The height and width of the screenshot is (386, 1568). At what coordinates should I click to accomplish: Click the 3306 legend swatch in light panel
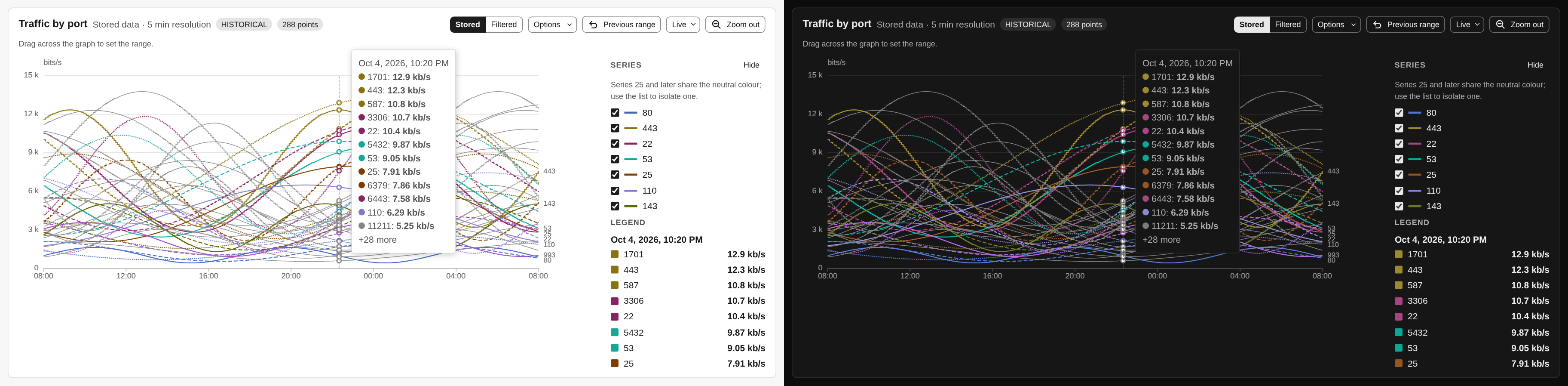[615, 301]
